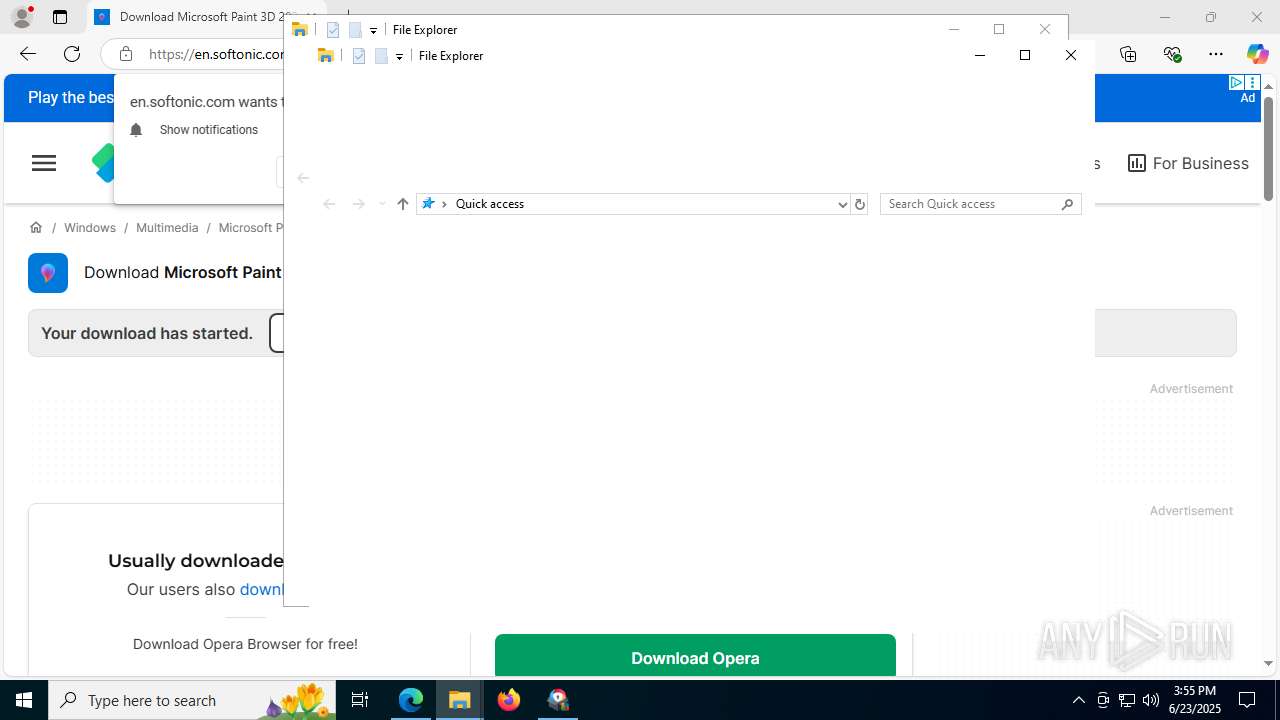This screenshot has height=720, width=1280.
Task: Click Edge profile avatar icon
Action: click(22, 17)
